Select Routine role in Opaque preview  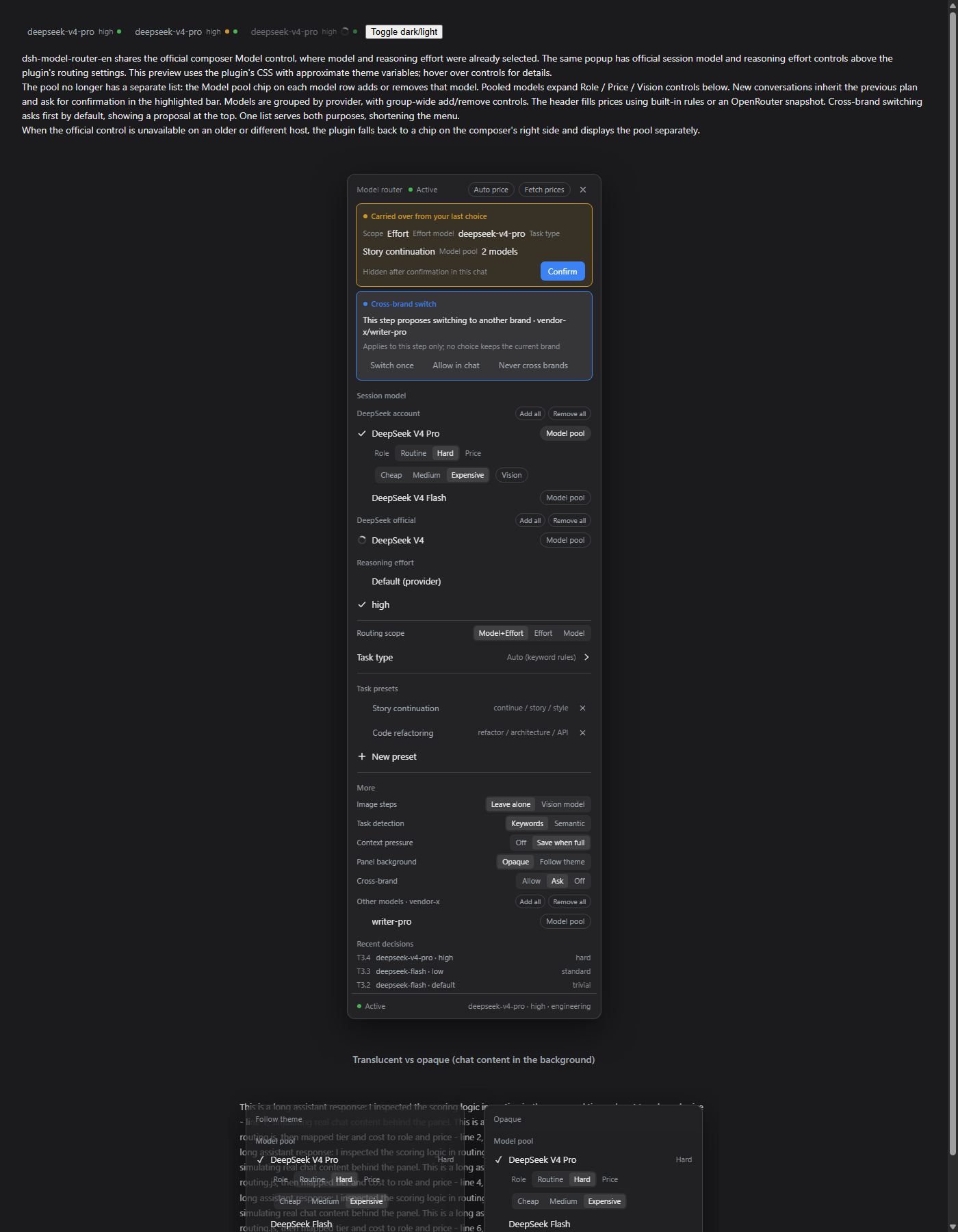click(550, 1179)
